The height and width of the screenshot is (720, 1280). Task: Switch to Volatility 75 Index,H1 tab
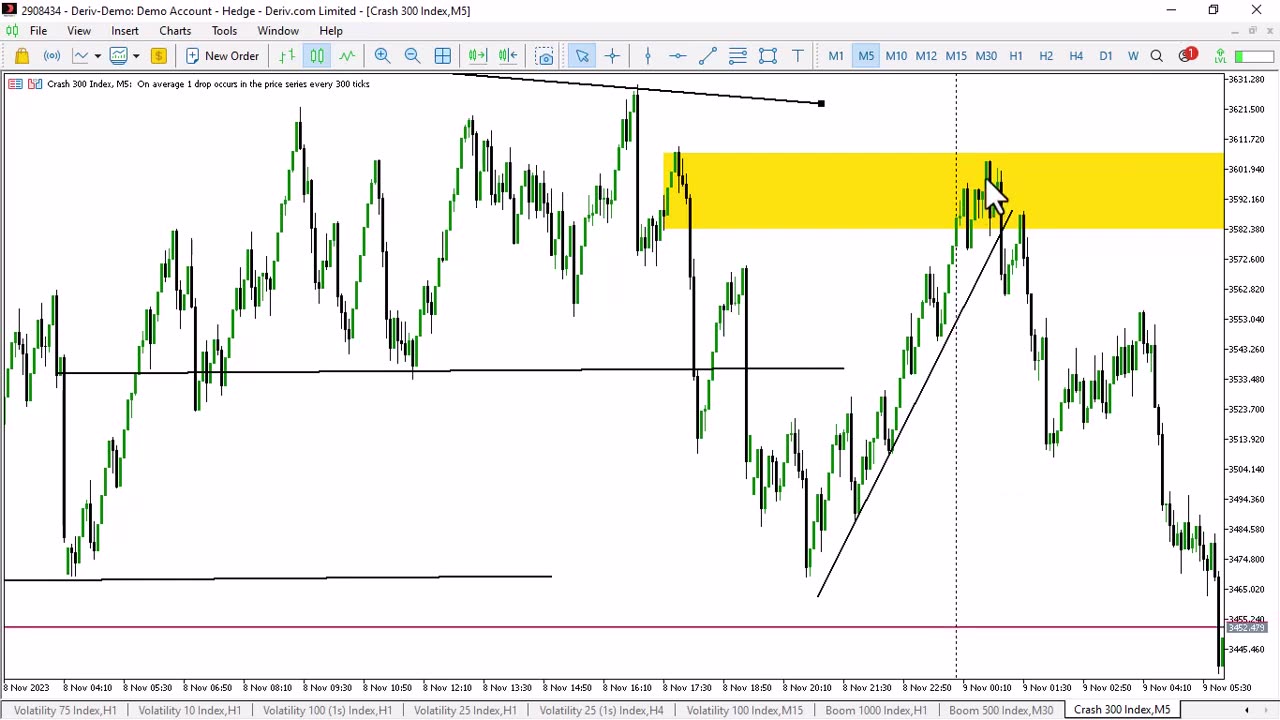(x=65, y=710)
